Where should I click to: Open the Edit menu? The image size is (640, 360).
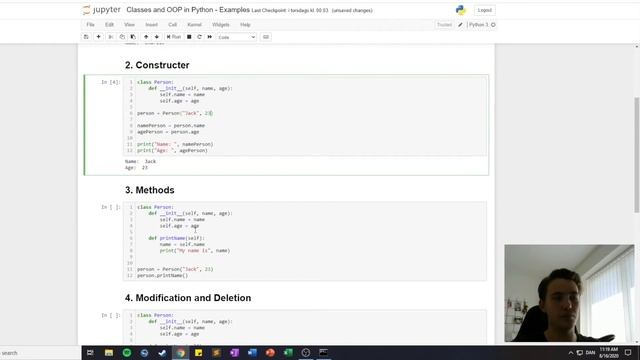[109, 24]
